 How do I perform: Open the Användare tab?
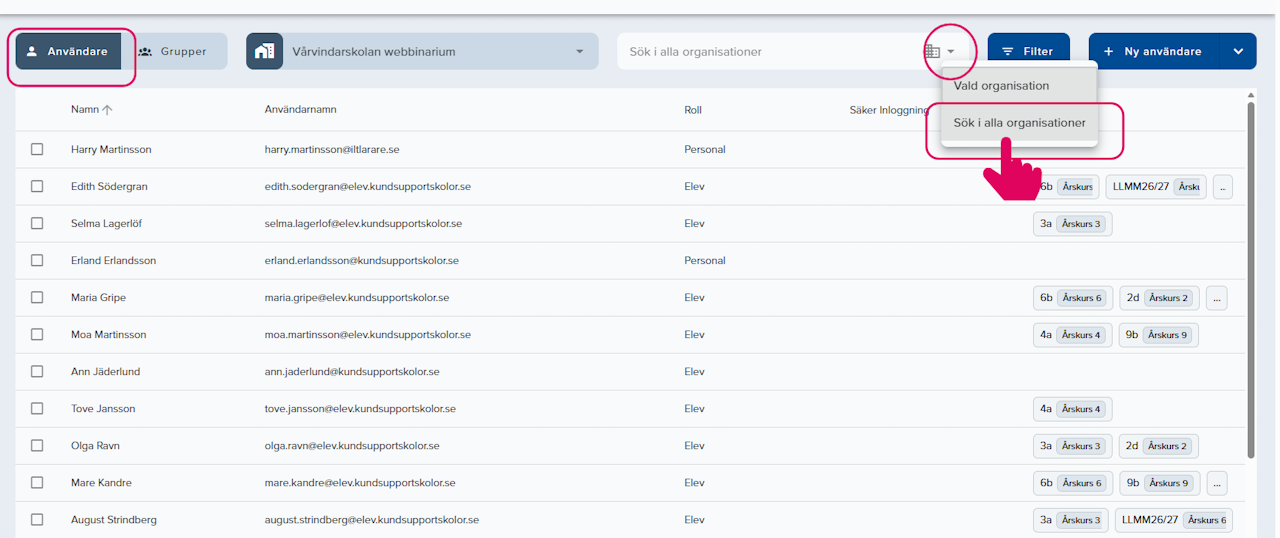[x=68, y=51]
